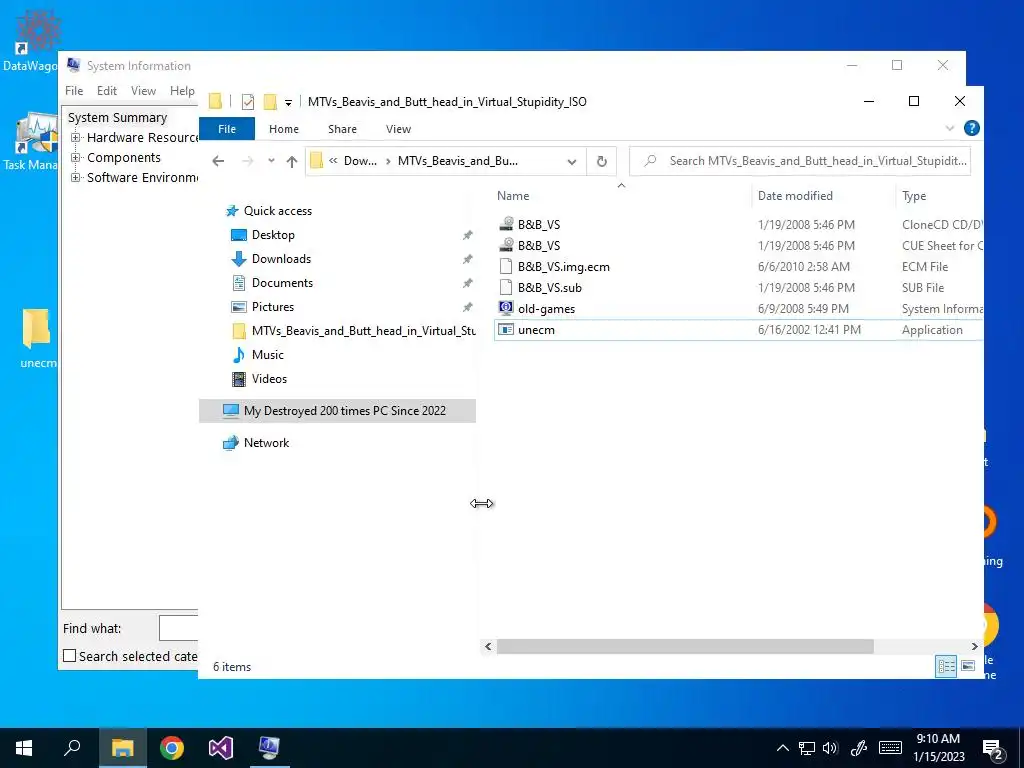Image resolution: width=1024 pixels, height=768 pixels.
Task: Open address bar history dropdown
Action: tap(571, 161)
